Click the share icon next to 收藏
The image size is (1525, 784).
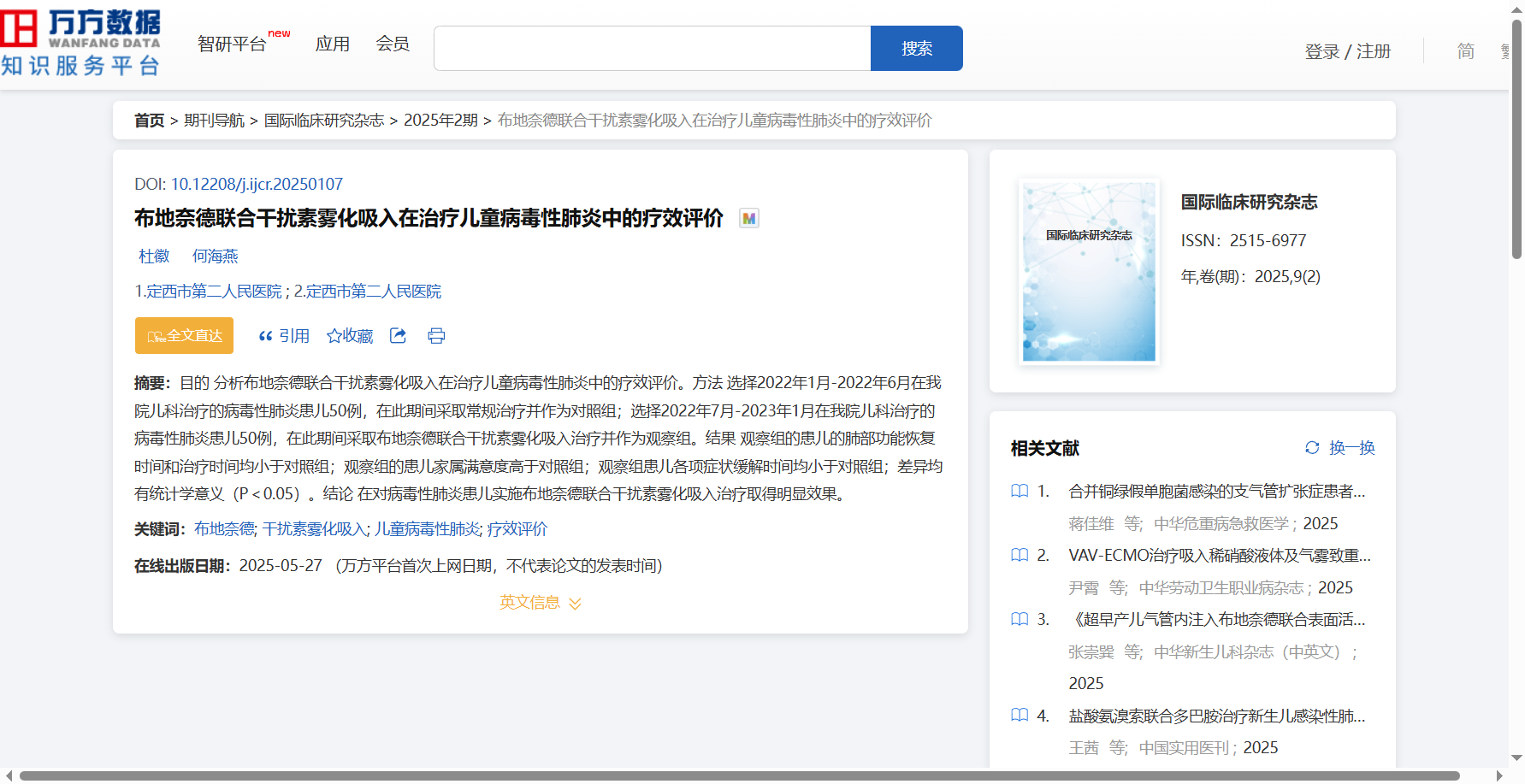(x=398, y=336)
